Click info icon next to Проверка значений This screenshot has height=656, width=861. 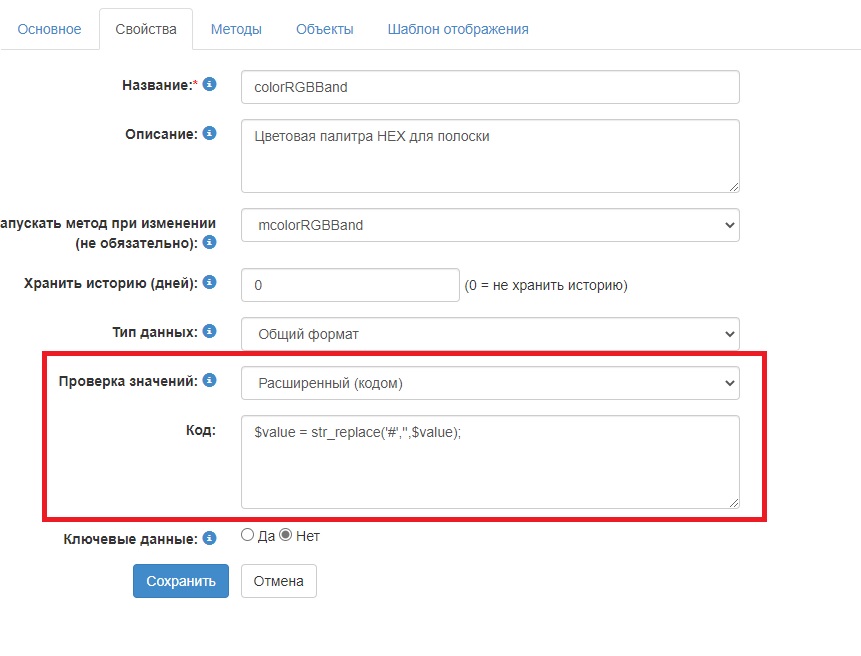tap(210, 380)
